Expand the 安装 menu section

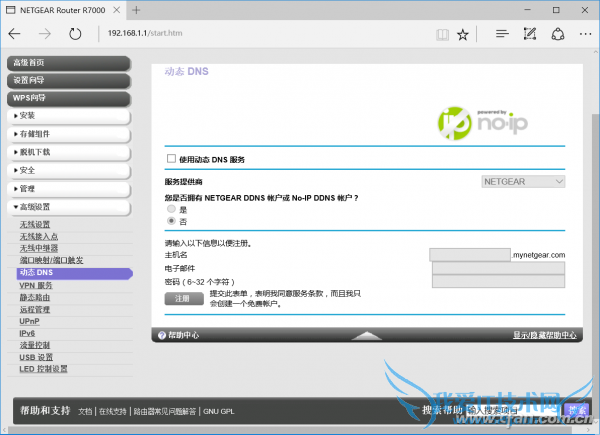69,116
